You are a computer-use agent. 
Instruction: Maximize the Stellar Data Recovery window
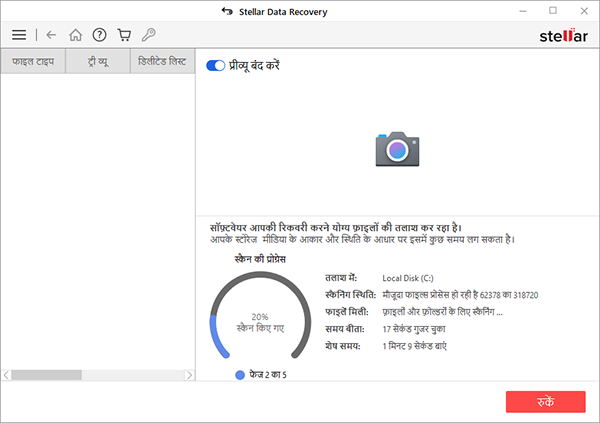pos(553,10)
